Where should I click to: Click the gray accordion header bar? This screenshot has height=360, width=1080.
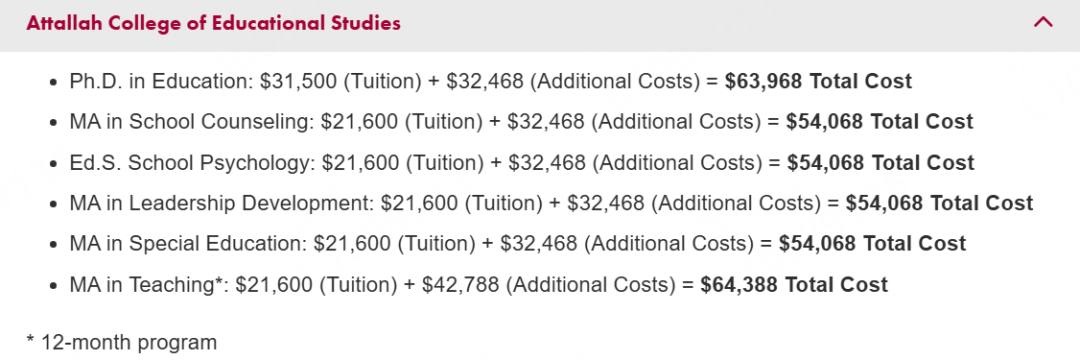(540, 25)
